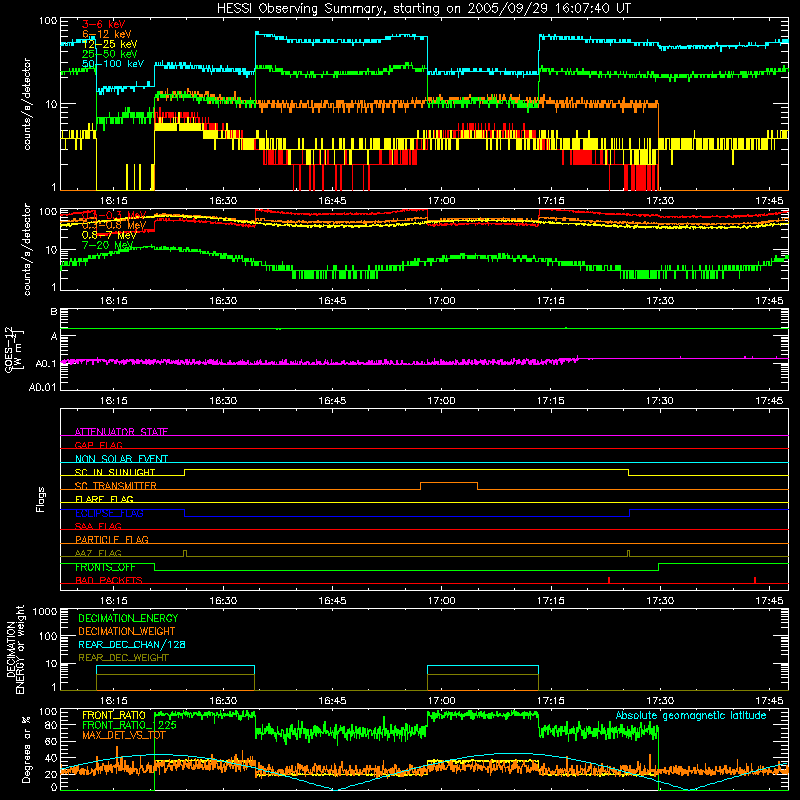Image resolution: width=800 pixels, height=800 pixels.
Task: Select the 6-12 keV legend label
Action: [106, 34]
